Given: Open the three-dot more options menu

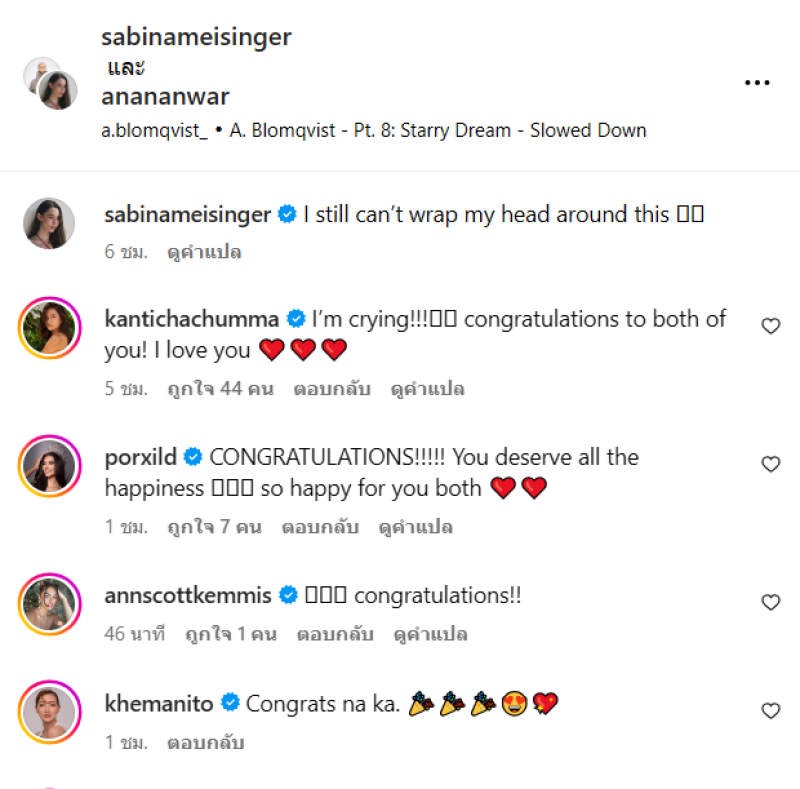Looking at the screenshot, I should (757, 83).
